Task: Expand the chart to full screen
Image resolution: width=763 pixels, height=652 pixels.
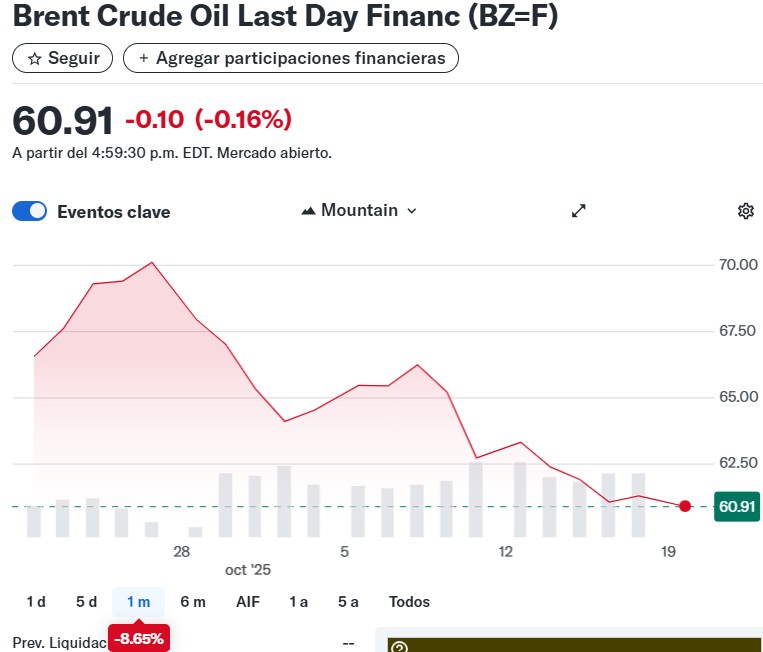Action: [x=578, y=211]
